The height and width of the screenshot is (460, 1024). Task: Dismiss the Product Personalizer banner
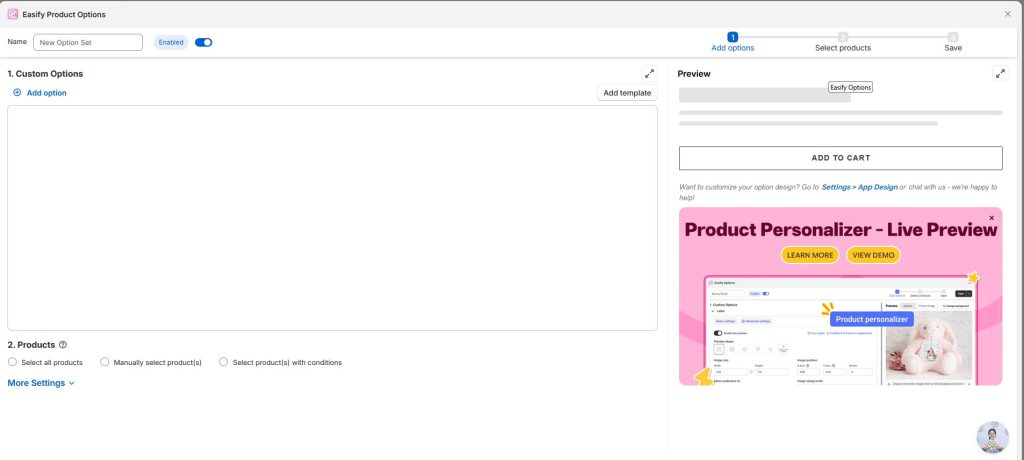[x=992, y=217]
